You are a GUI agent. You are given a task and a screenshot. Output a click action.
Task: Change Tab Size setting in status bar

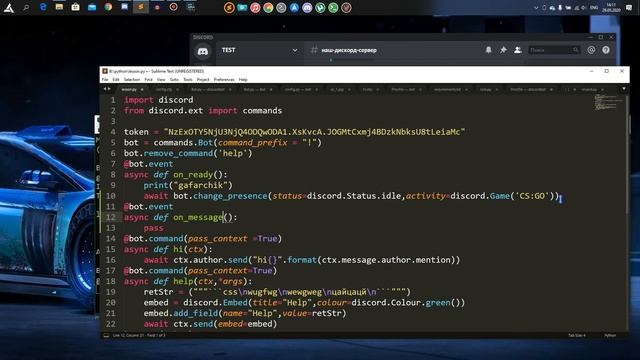click(x=576, y=336)
